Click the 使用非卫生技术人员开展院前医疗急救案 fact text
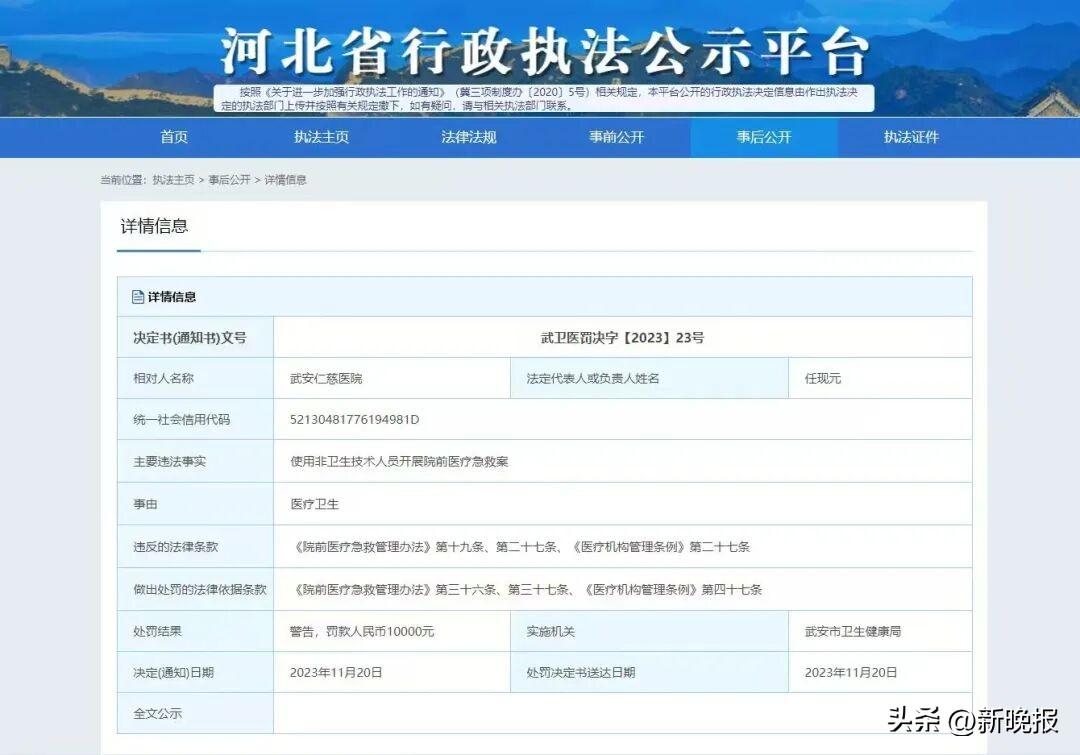The image size is (1080, 755). point(399,462)
